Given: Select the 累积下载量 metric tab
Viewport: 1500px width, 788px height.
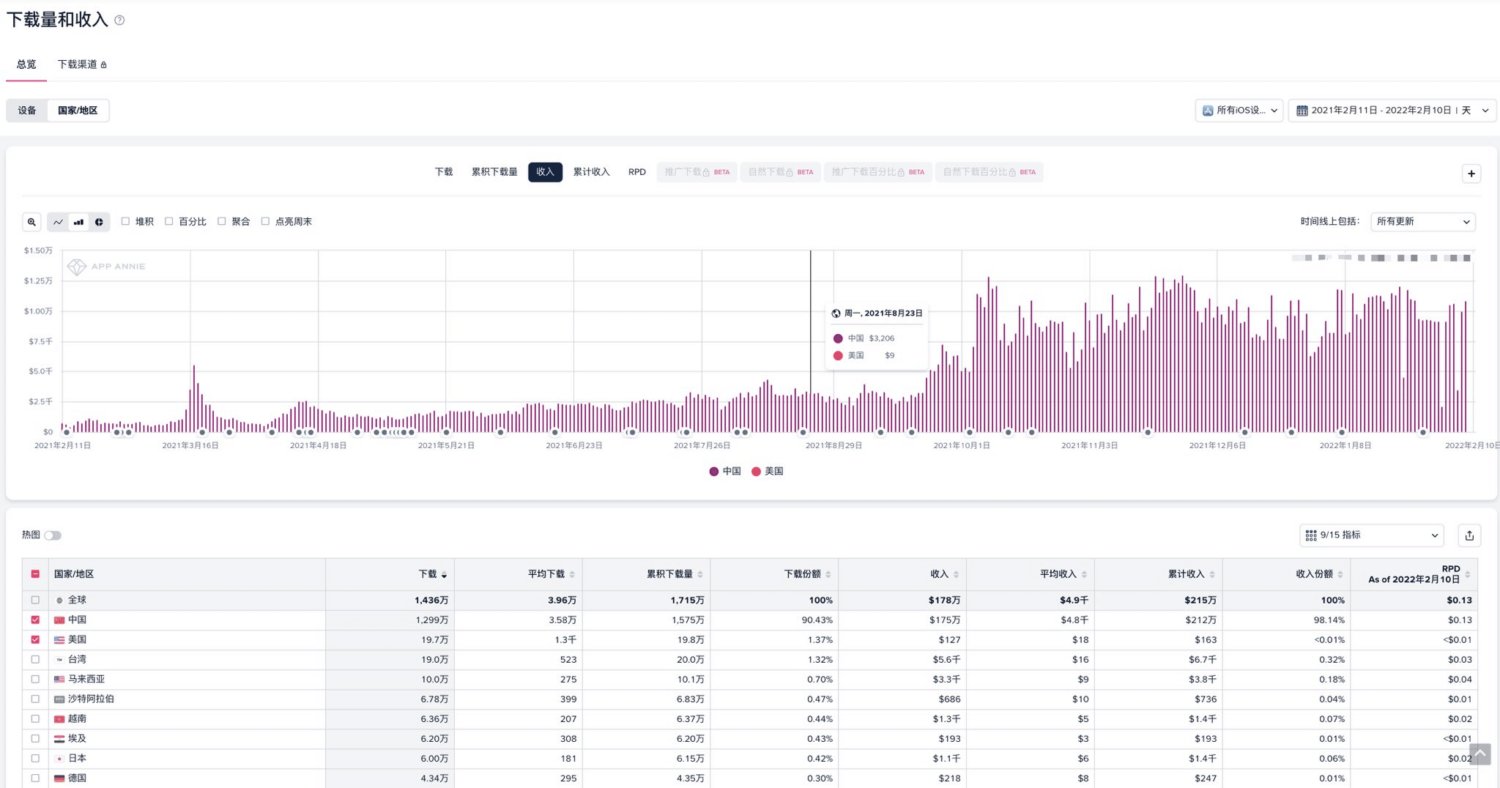Looking at the screenshot, I should pos(494,172).
